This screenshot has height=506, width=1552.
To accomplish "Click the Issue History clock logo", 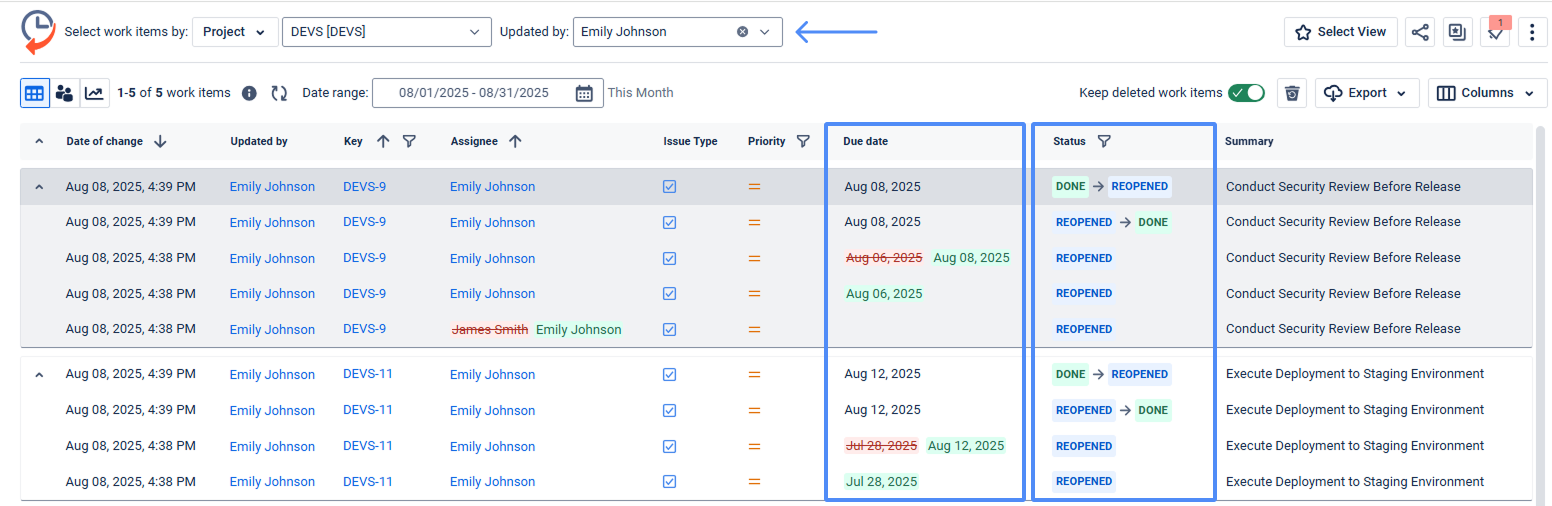I will coord(38,31).
